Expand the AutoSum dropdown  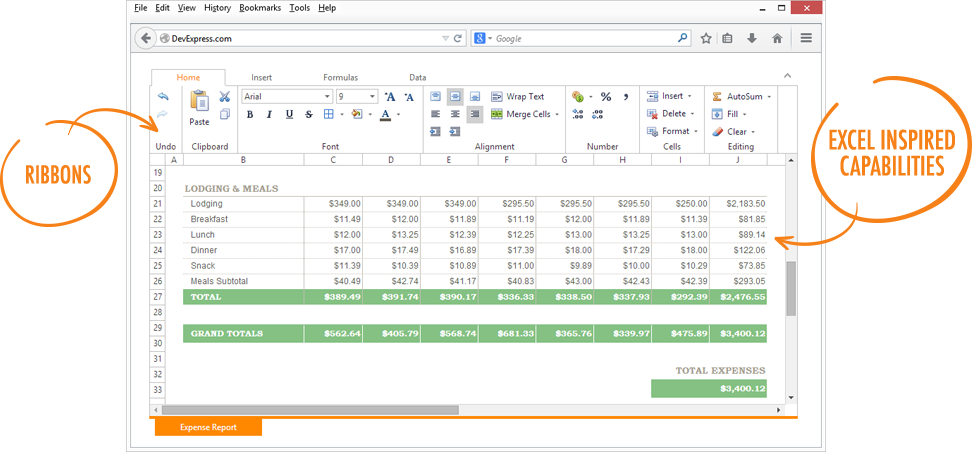(x=769, y=97)
